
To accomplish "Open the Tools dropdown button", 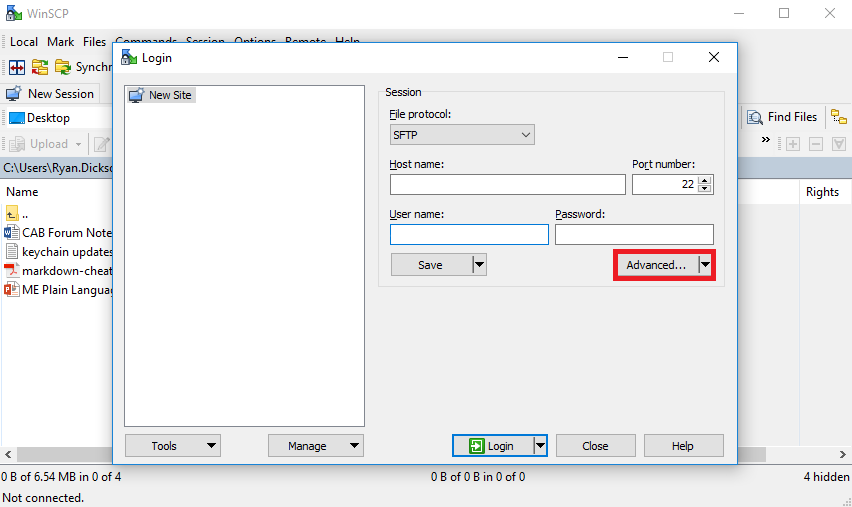I will pos(173,446).
